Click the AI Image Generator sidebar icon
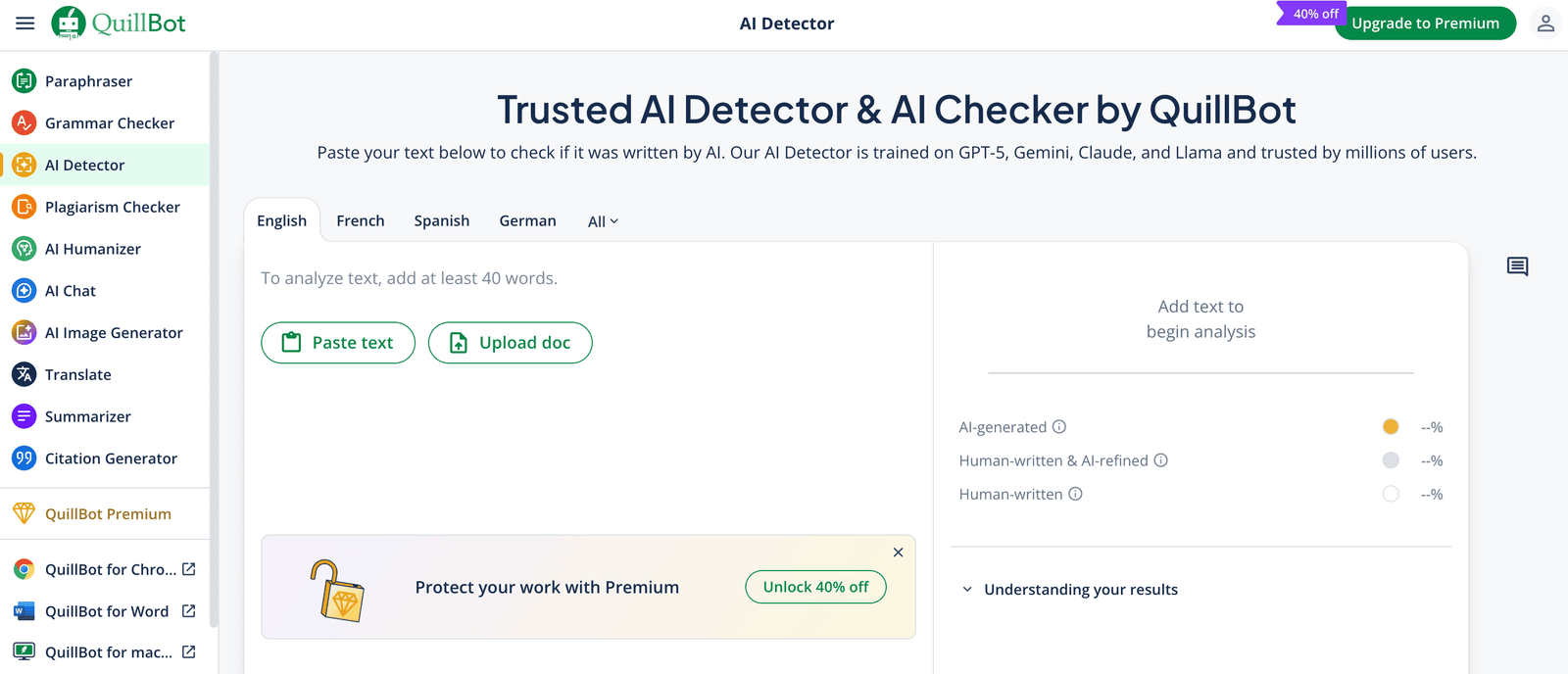The height and width of the screenshot is (674, 1568). point(24,333)
